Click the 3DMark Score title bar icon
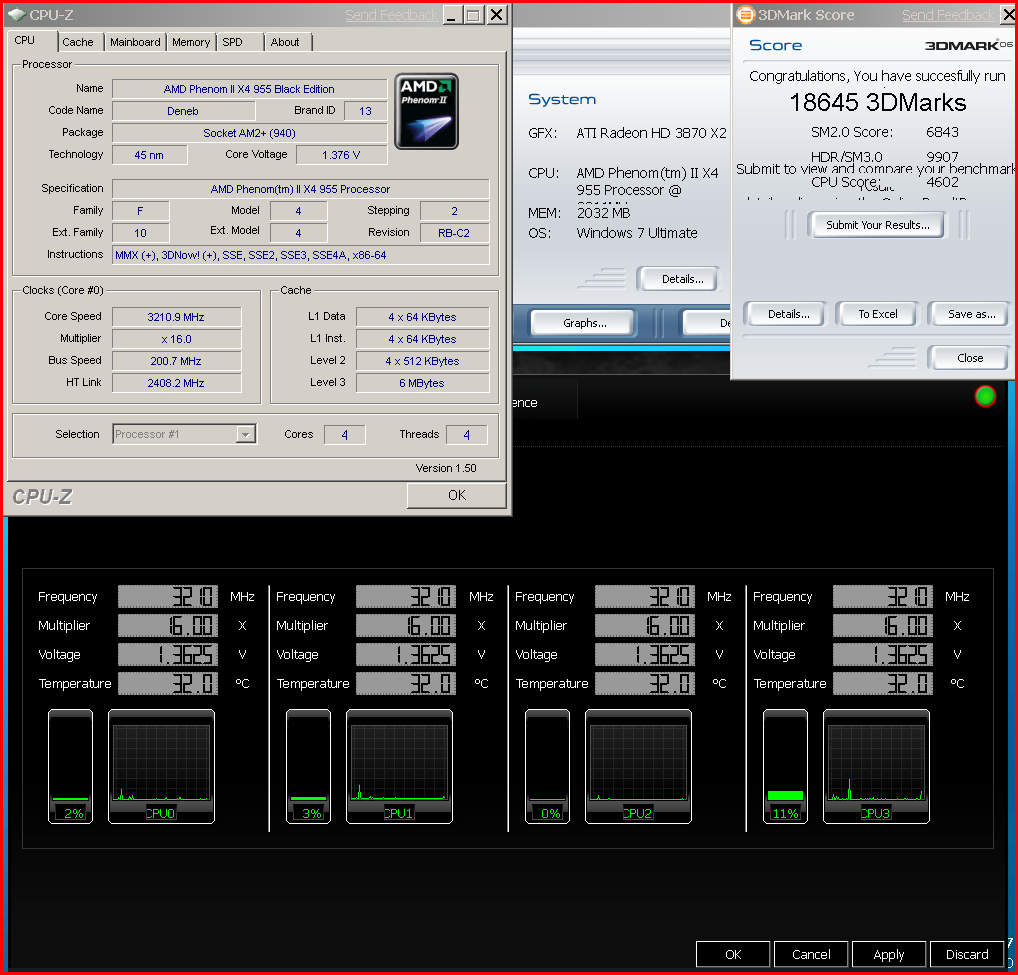This screenshot has width=1018, height=975. click(x=745, y=14)
